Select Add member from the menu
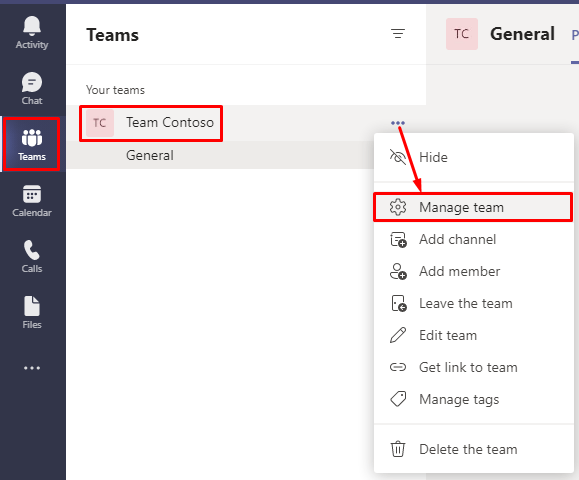Viewport: 579px width, 480px height. click(x=474, y=271)
